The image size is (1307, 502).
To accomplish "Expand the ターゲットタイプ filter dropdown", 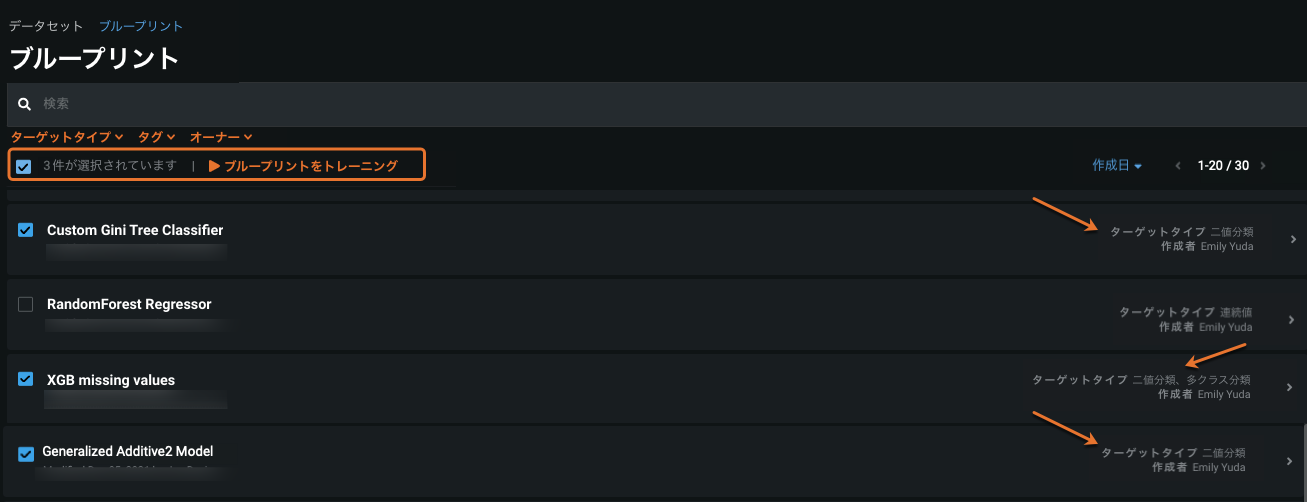I will 66,137.
